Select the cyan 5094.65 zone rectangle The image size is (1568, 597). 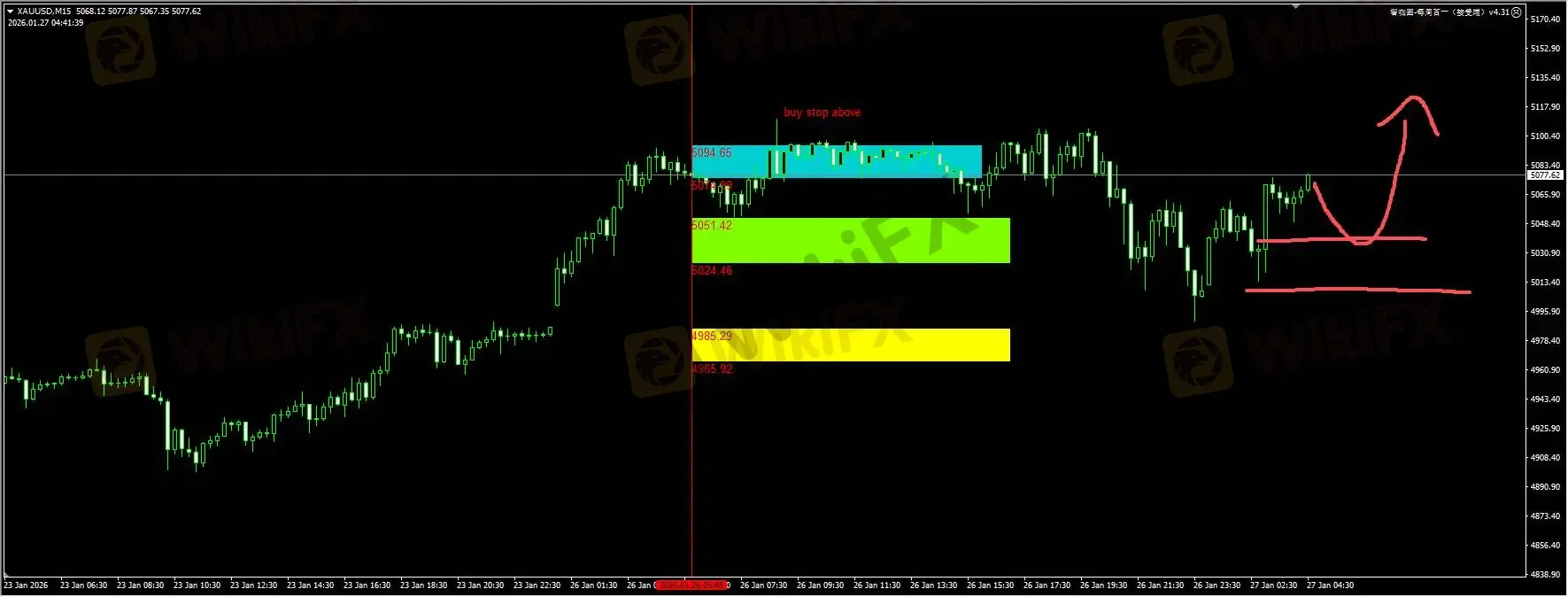pos(837,161)
